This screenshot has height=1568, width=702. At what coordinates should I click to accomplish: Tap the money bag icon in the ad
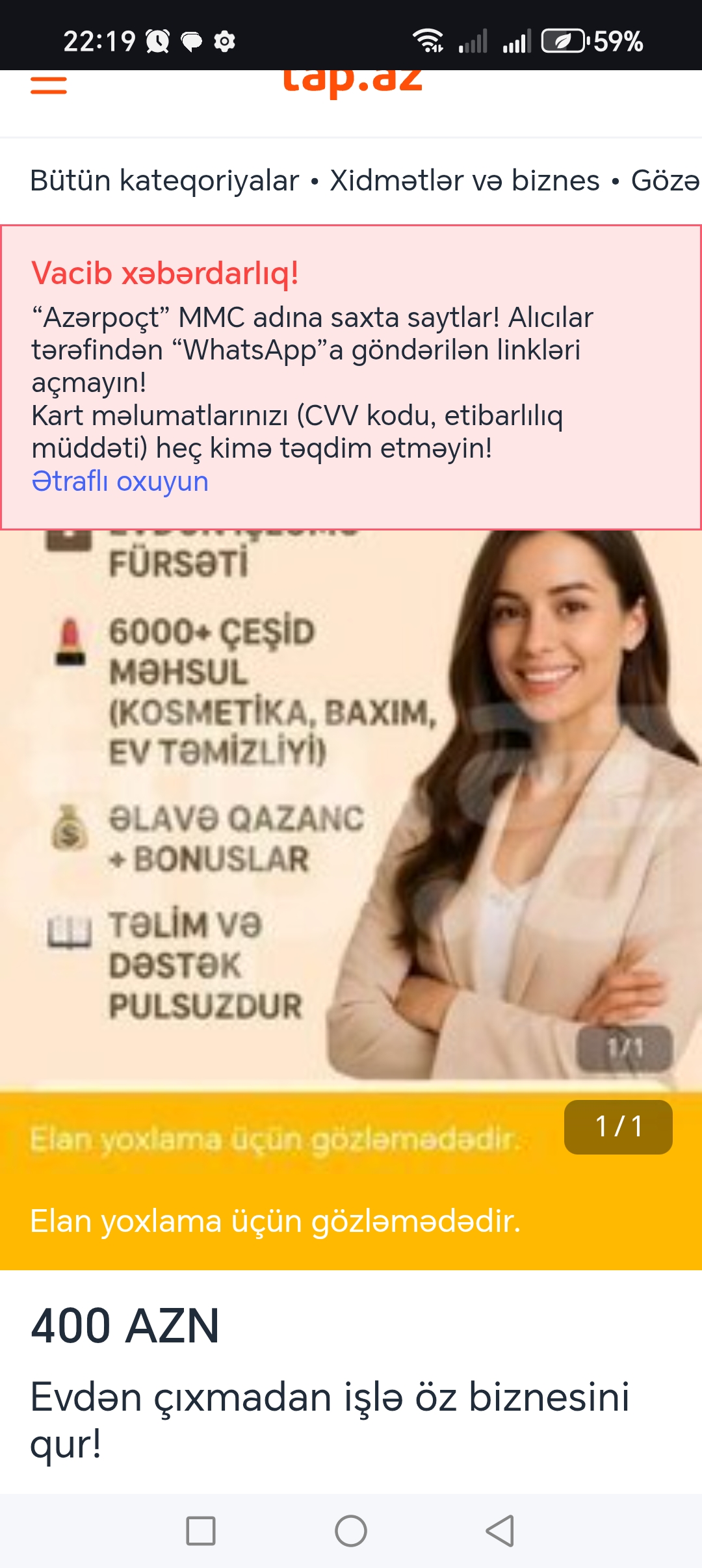pos(70,828)
